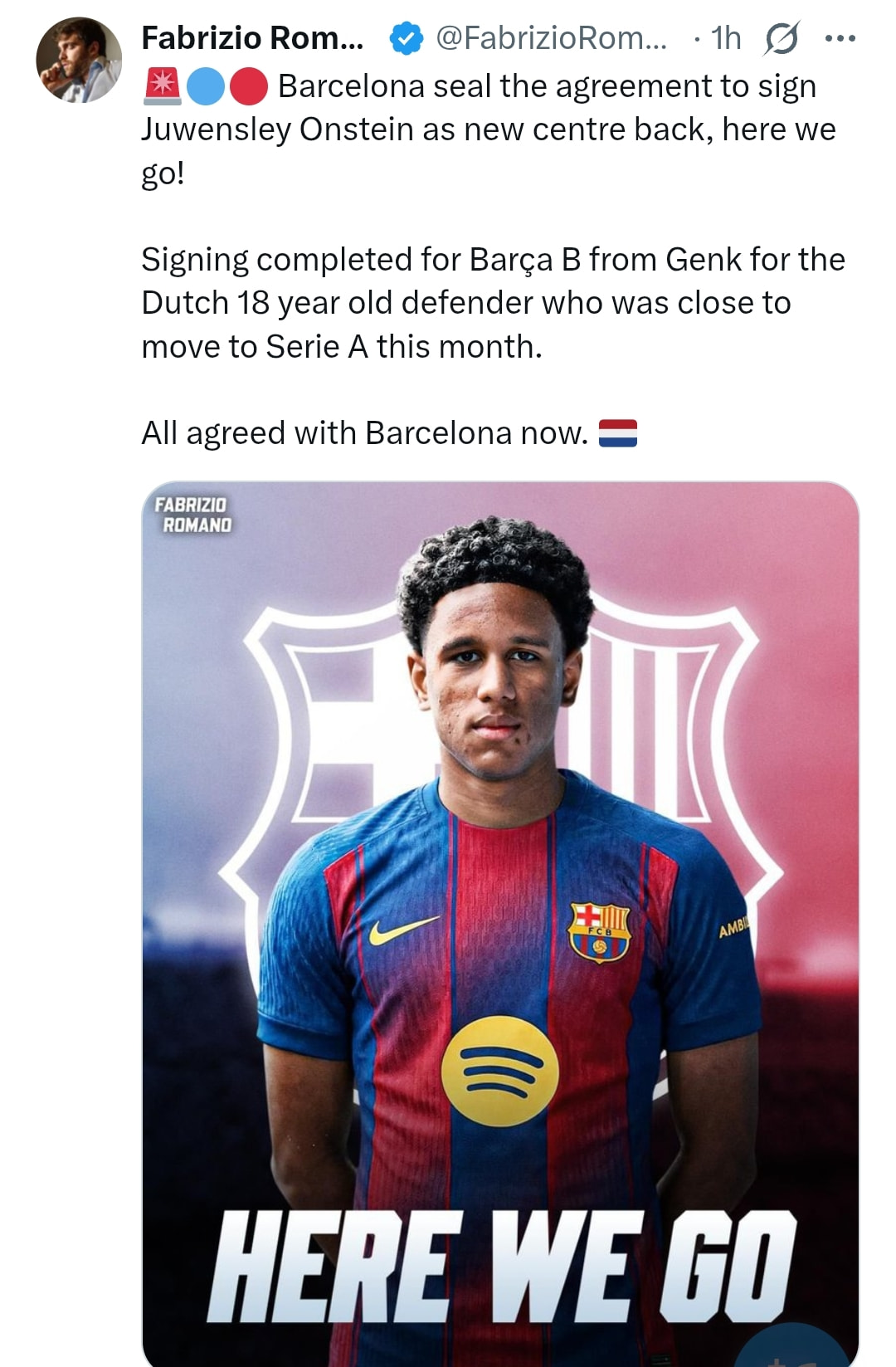The height and width of the screenshot is (1367, 896).
Task: Click the FCB crest on the jersey
Action: [599, 932]
